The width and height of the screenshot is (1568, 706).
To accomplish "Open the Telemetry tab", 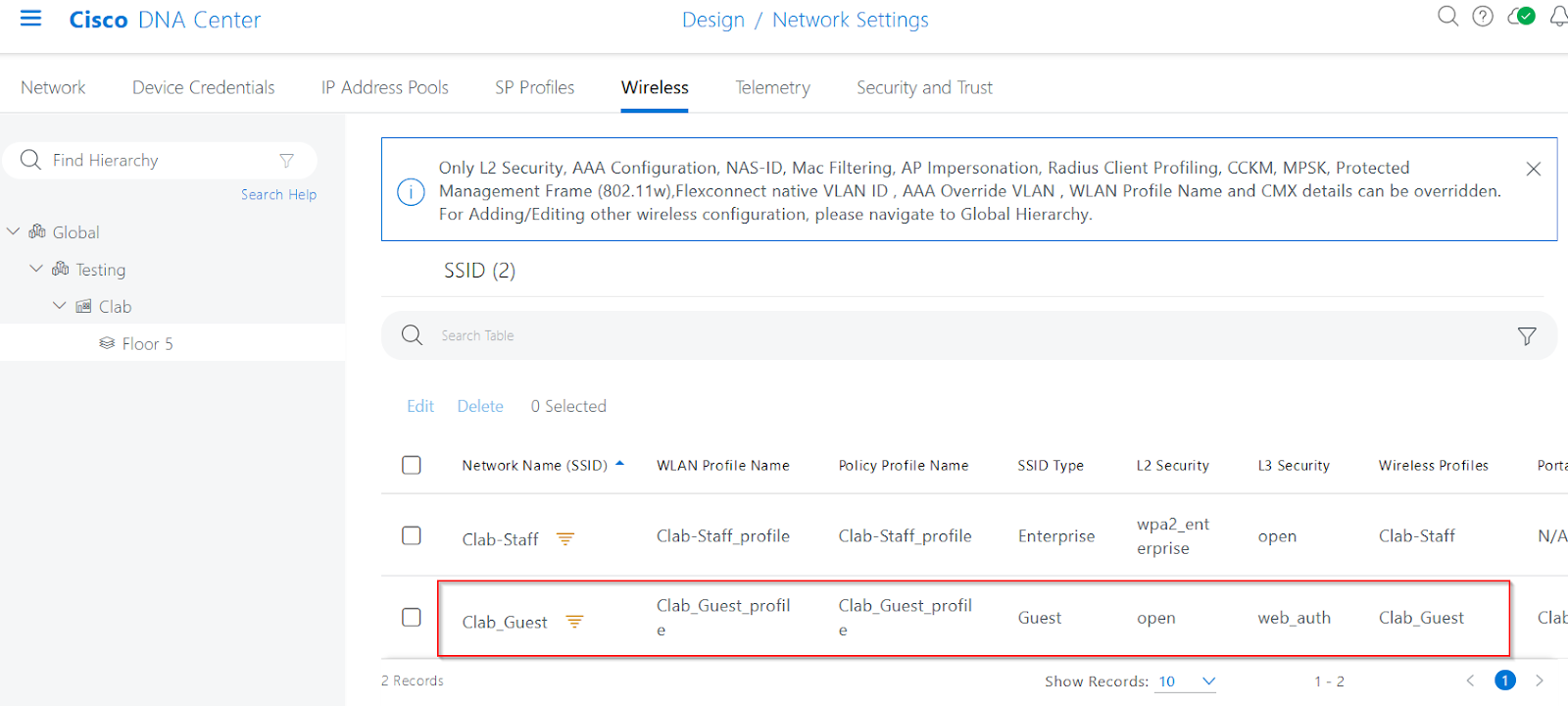I will [x=773, y=87].
